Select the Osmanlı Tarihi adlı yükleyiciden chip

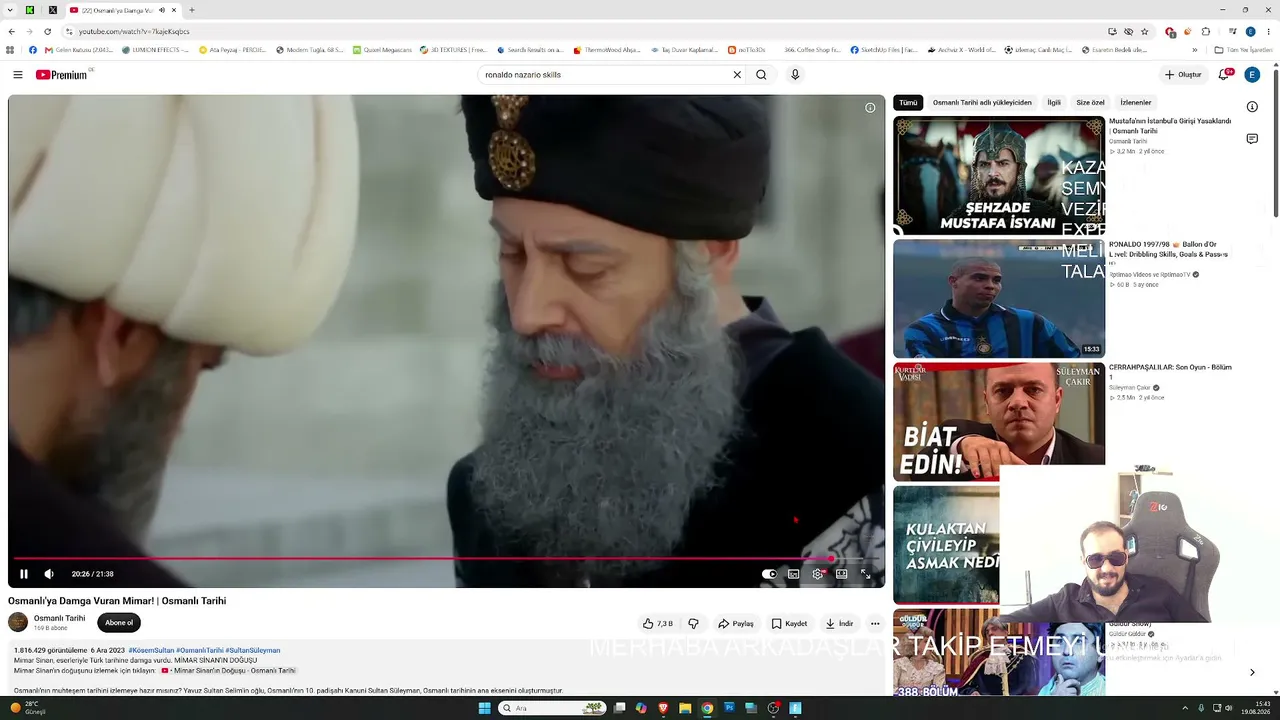click(x=982, y=103)
